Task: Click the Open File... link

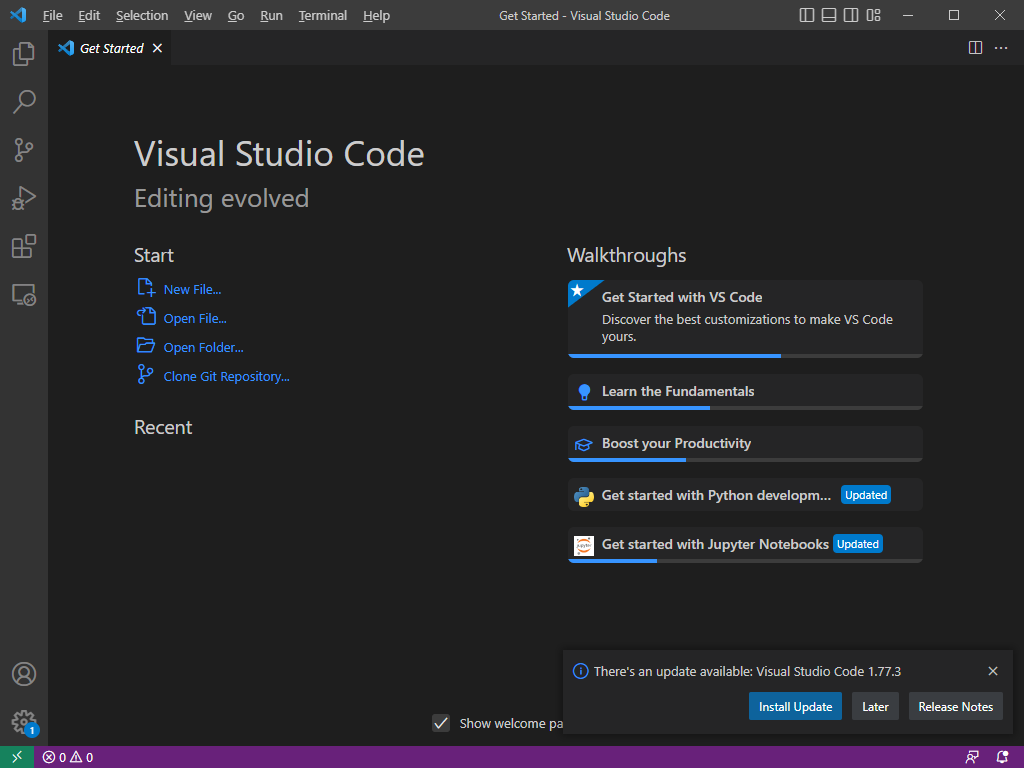Action: 195,319
